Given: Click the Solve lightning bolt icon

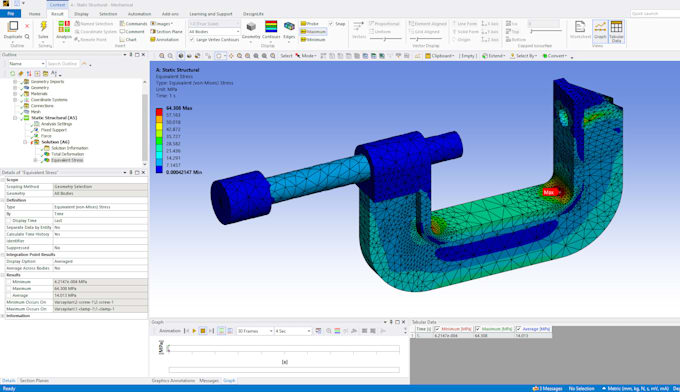Looking at the screenshot, I should 43,26.
